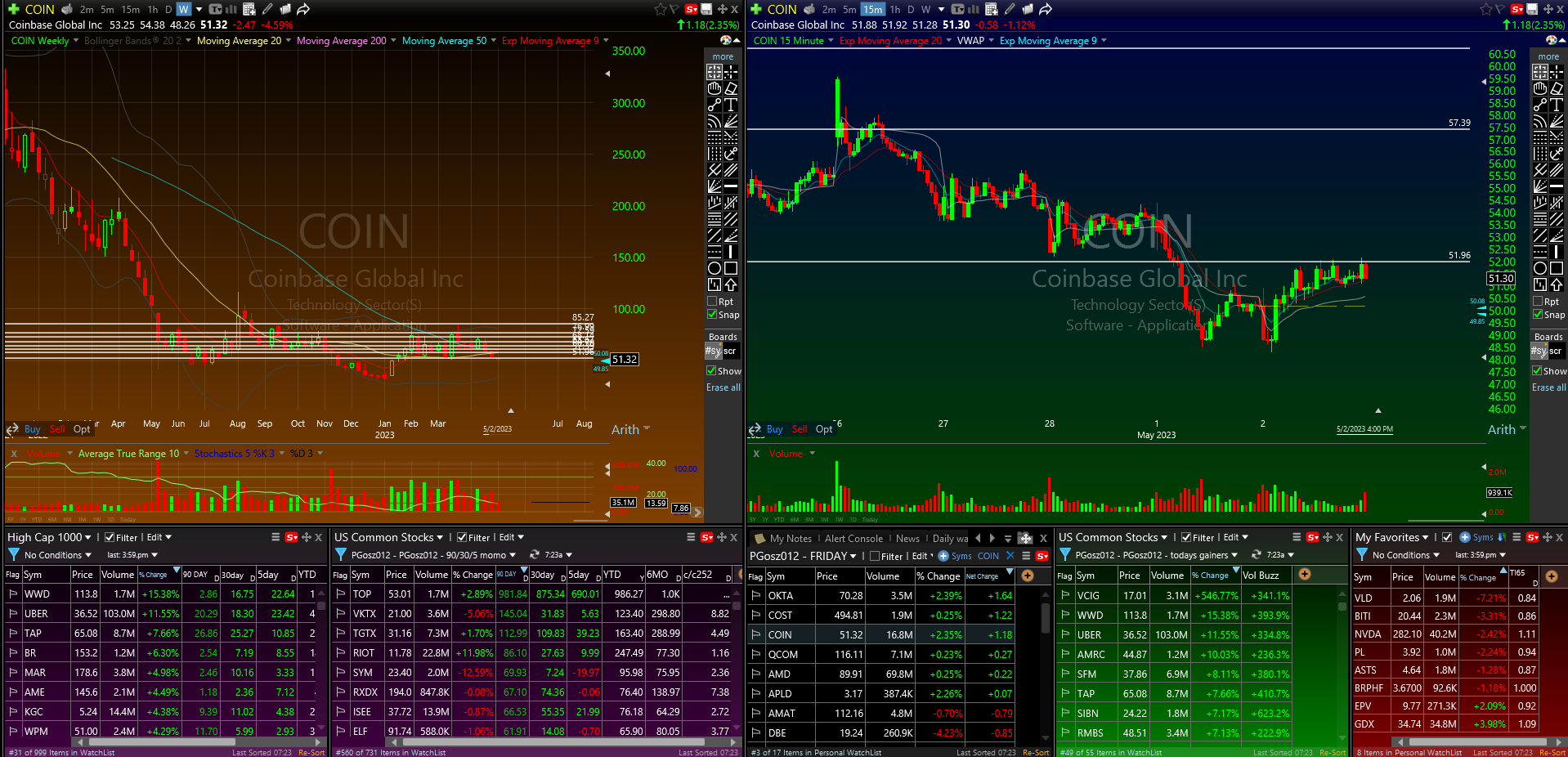
Task: Select the up arrow marker tool in right chart toolbar
Action: 1557,284
